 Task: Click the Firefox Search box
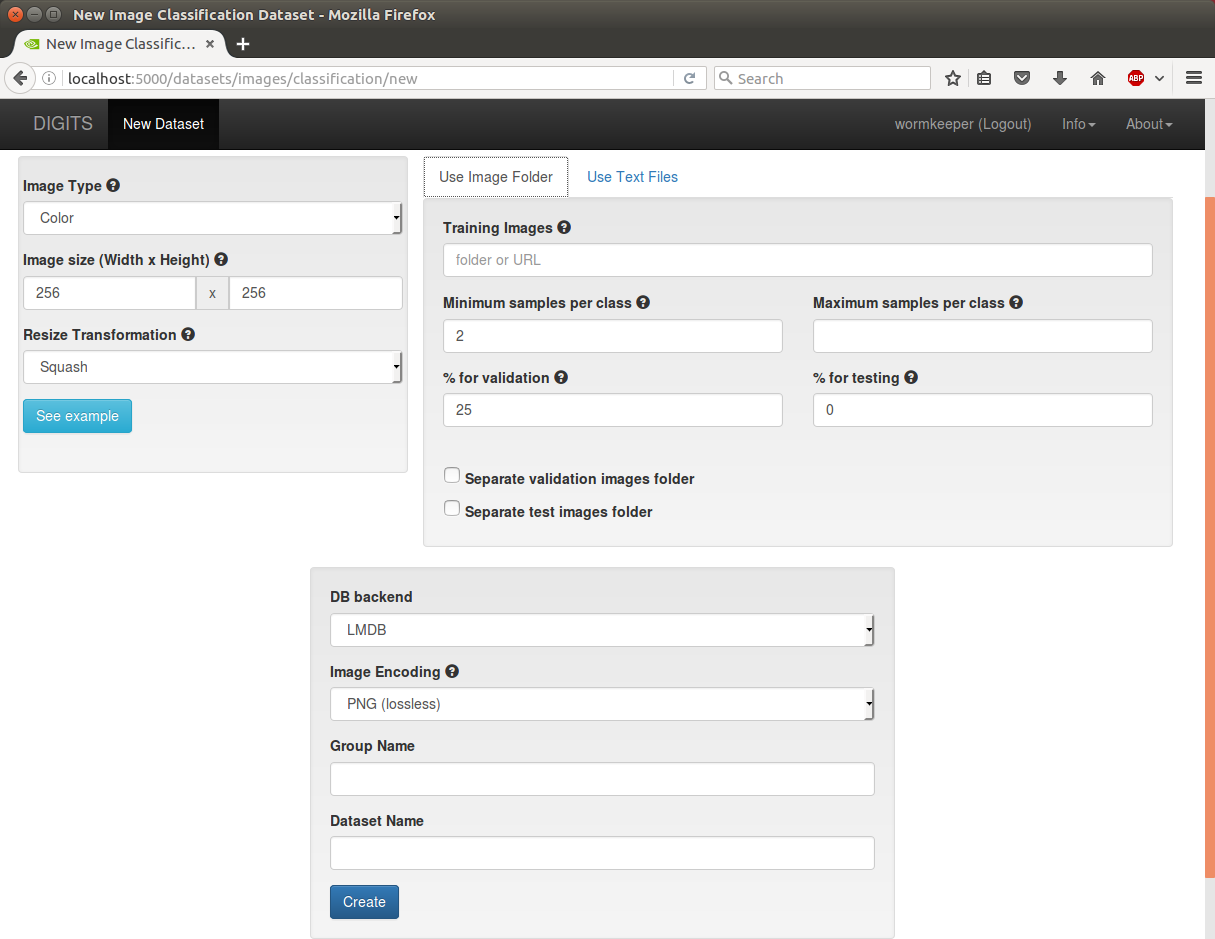pyautogui.click(x=822, y=78)
